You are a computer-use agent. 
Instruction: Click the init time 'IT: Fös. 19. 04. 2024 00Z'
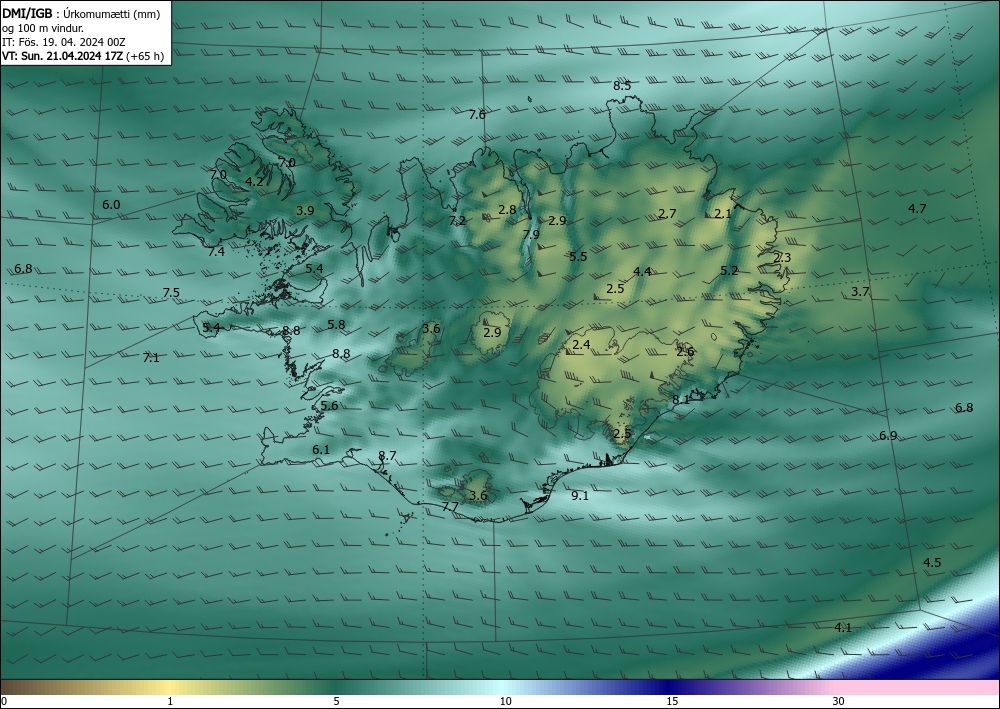(x=64, y=42)
